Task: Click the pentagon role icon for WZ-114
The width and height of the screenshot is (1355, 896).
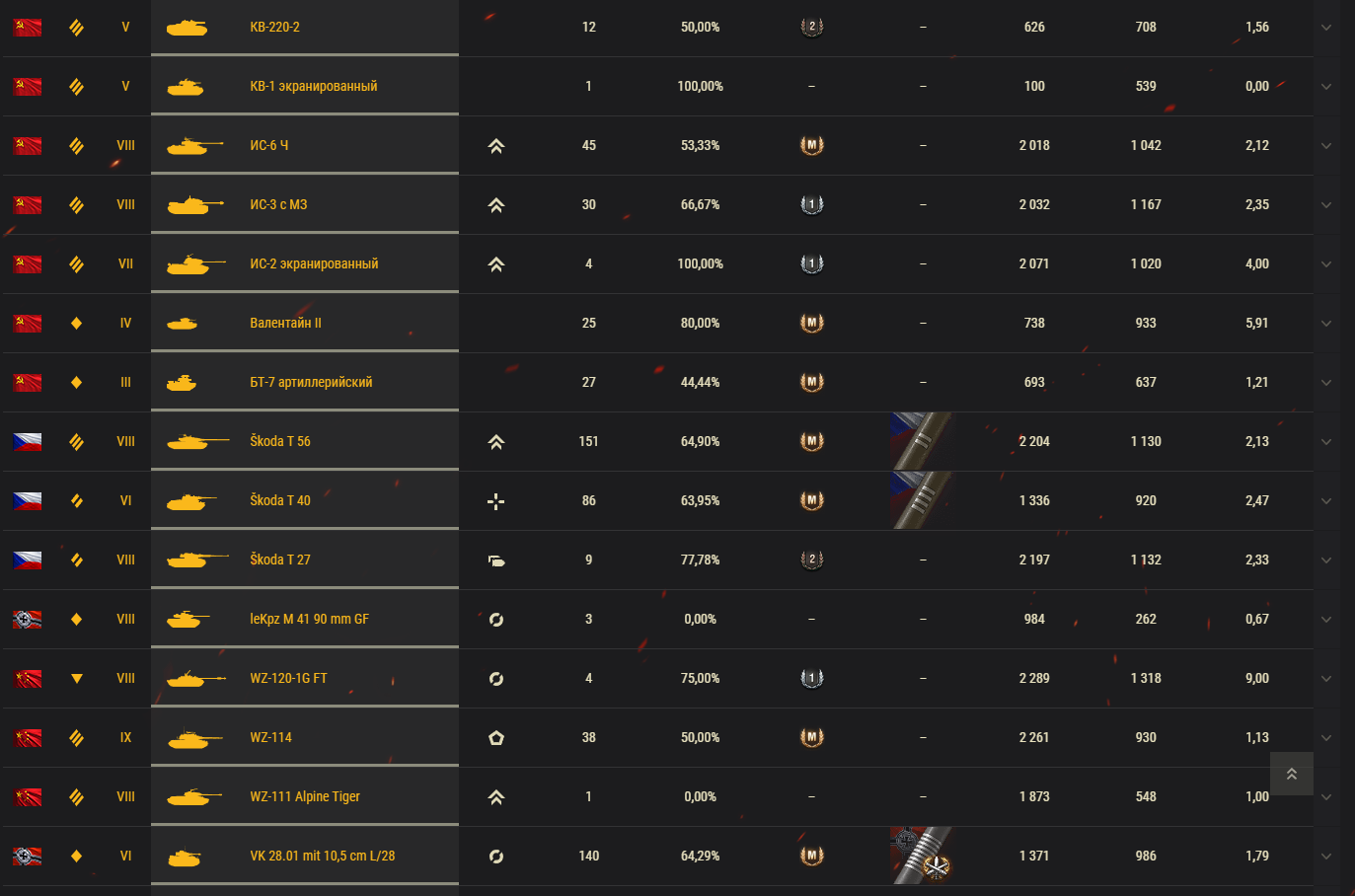Action: [x=496, y=737]
